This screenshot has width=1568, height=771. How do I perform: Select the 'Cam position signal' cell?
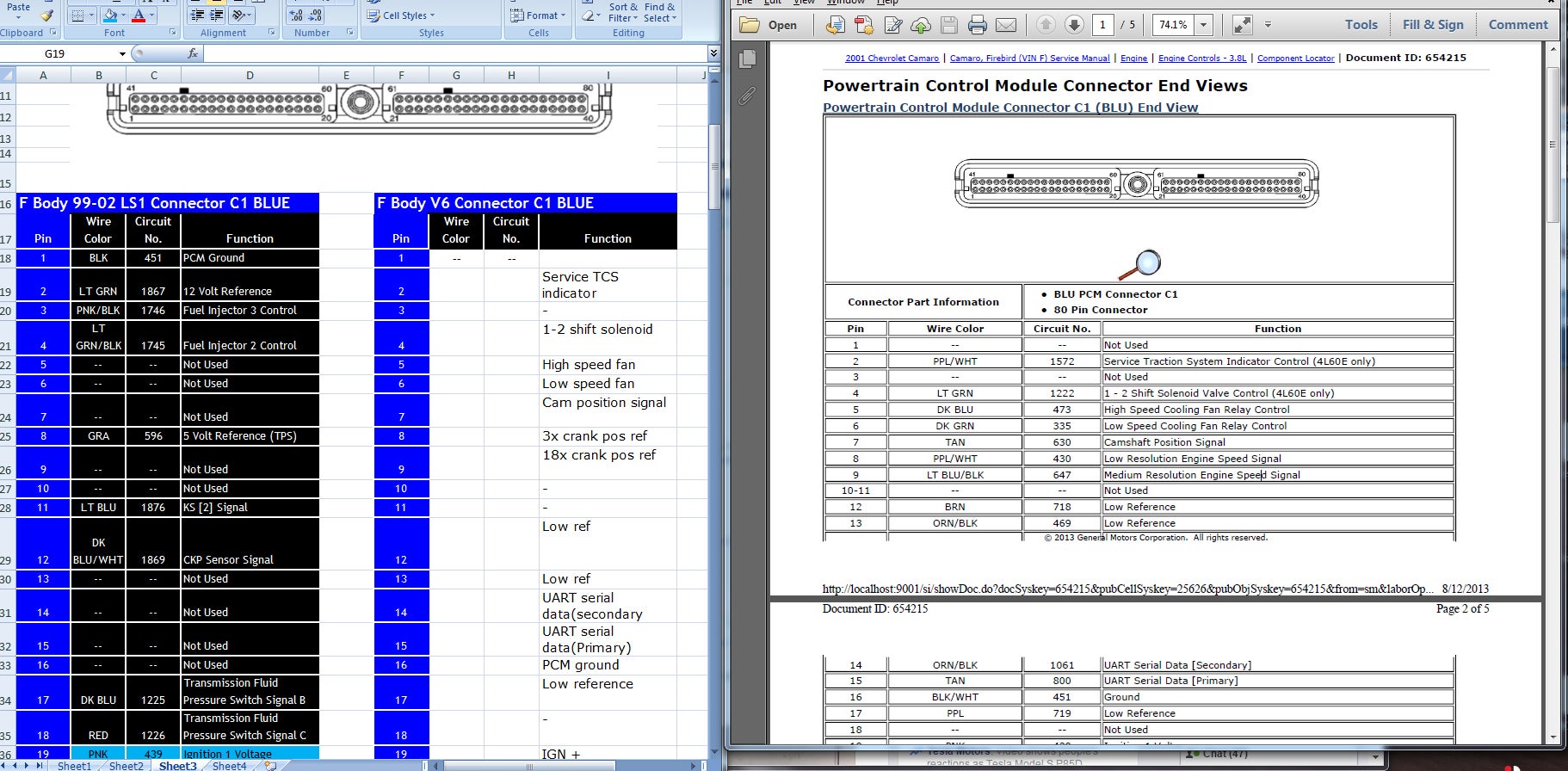click(608, 410)
